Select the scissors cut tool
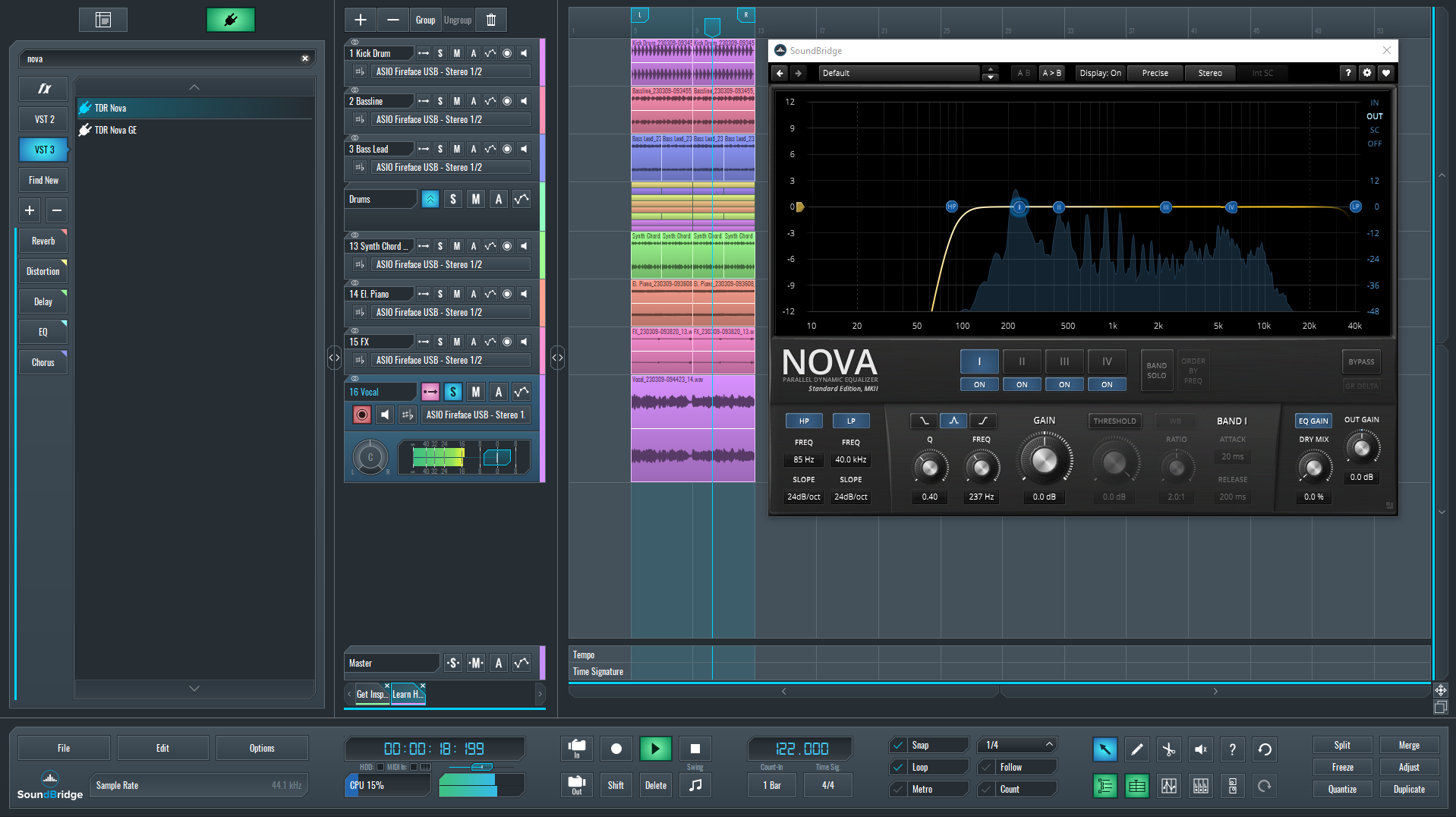The image size is (1456, 817). (x=1168, y=749)
